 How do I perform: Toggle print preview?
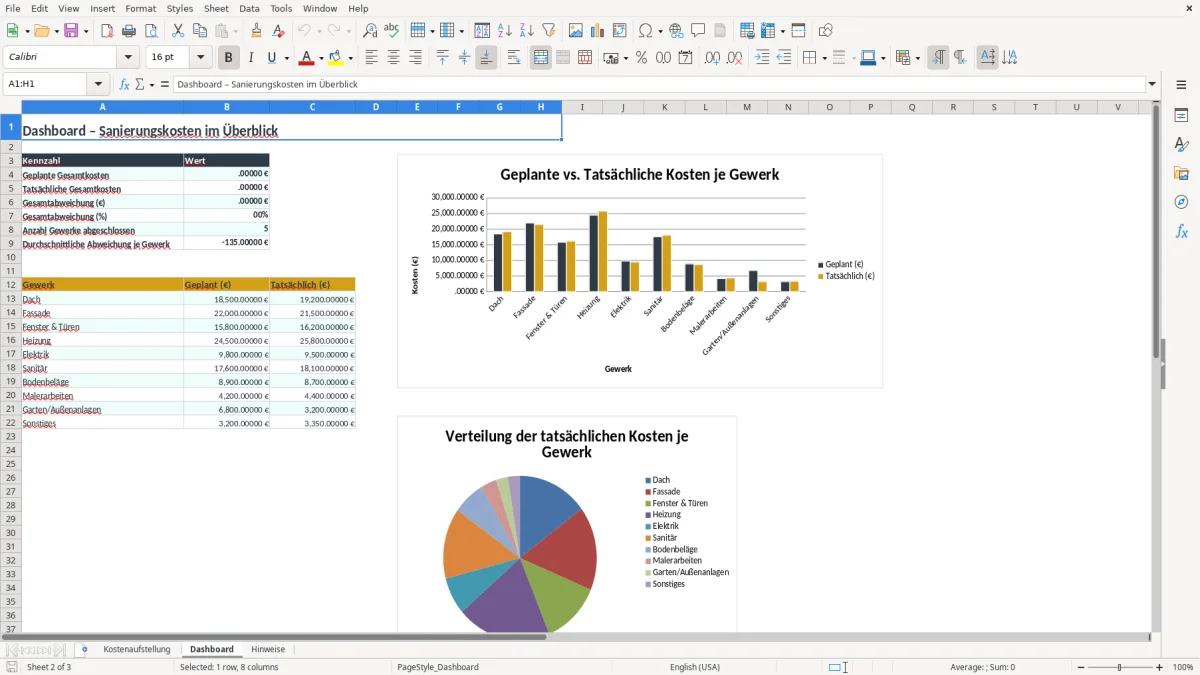151,31
